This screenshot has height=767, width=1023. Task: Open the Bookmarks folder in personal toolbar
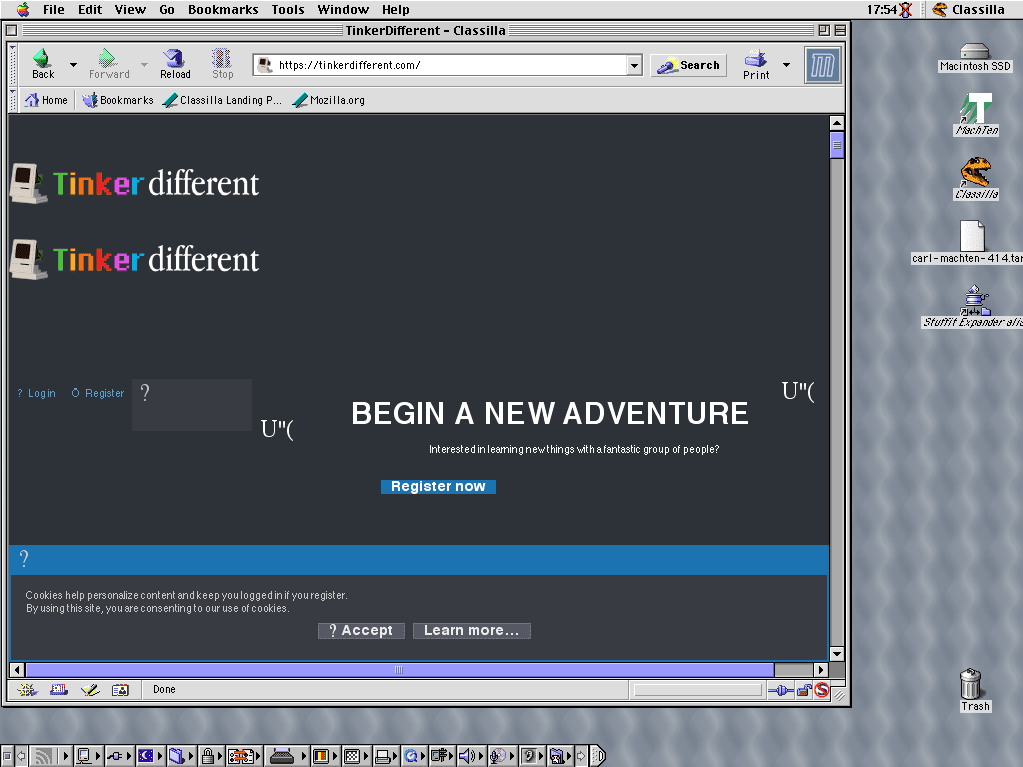118,100
